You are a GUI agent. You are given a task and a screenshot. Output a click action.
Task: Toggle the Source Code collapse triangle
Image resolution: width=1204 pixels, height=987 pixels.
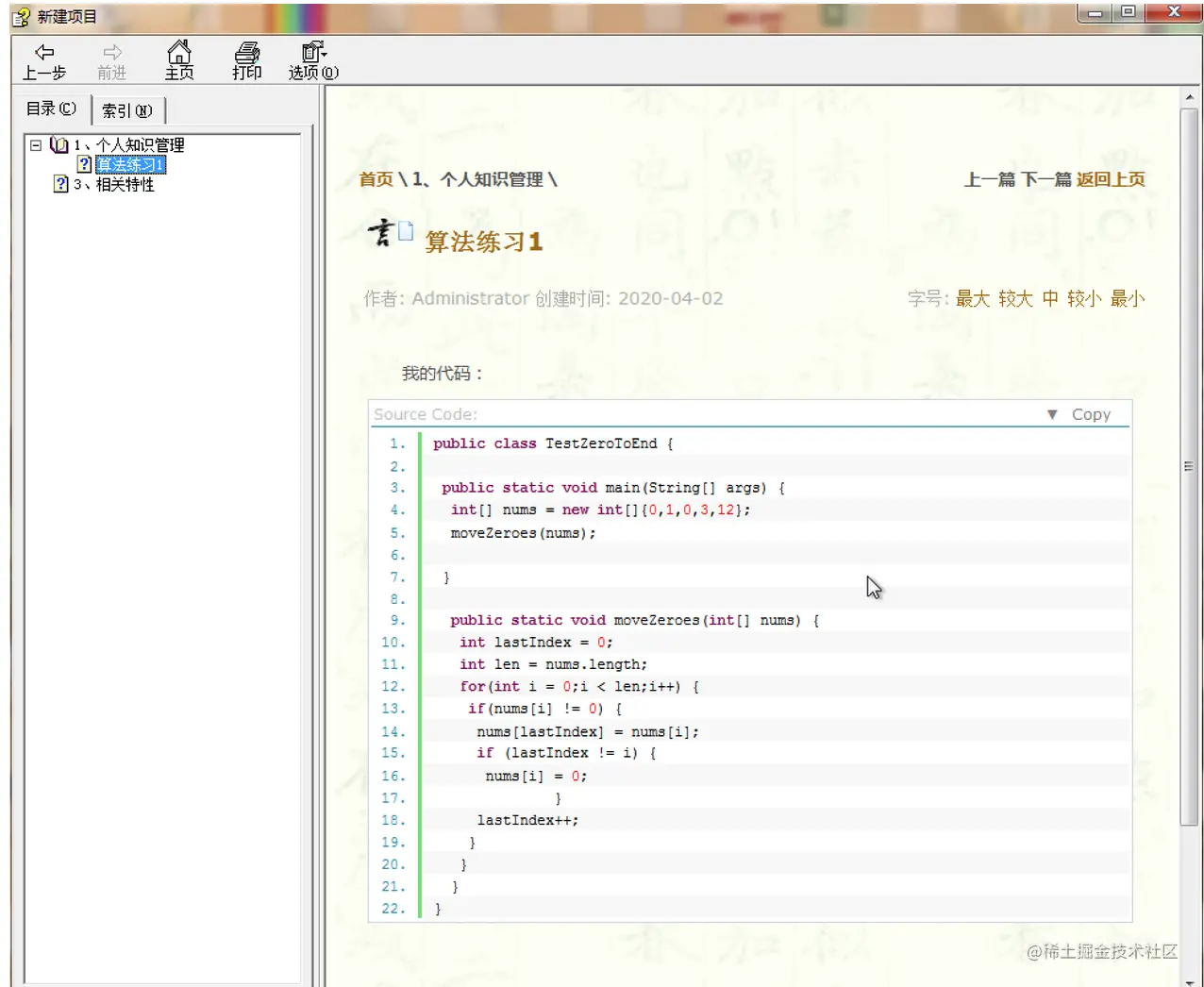pyautogui.click(x=1052, y=414)
